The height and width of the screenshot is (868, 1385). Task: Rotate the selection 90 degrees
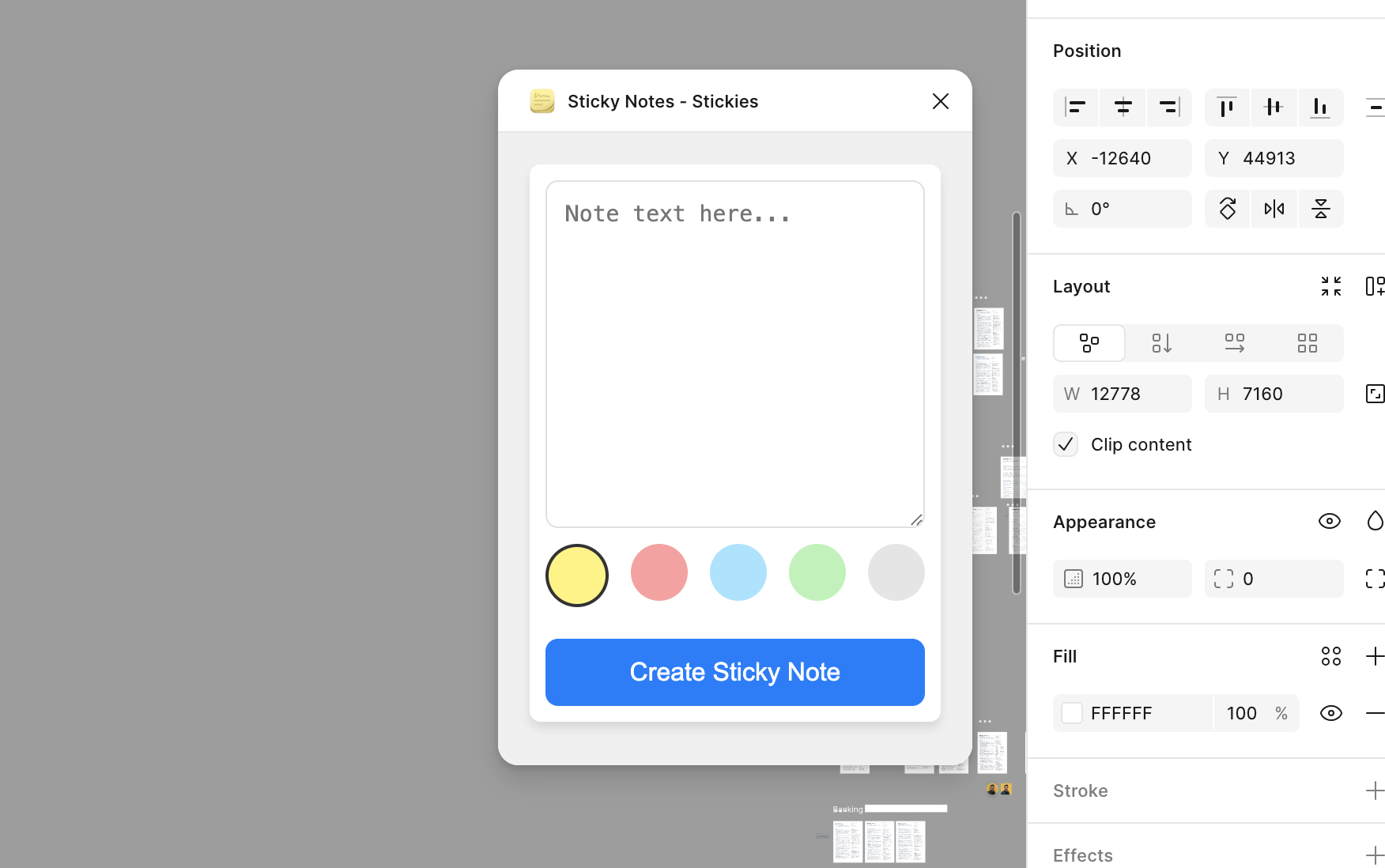[1226, 209]
